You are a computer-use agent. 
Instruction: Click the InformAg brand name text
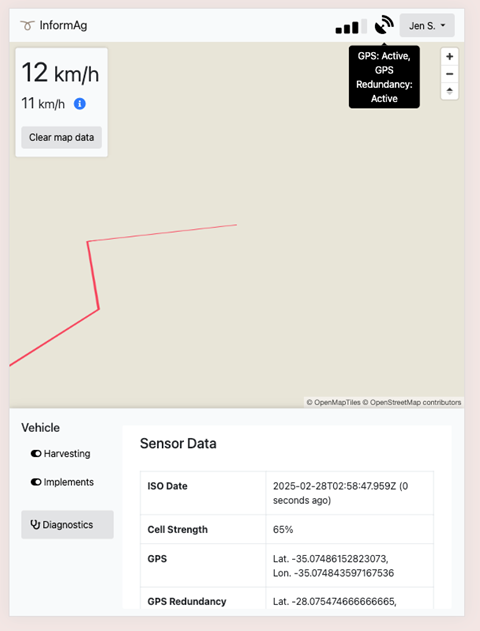[x=63, y=25]
